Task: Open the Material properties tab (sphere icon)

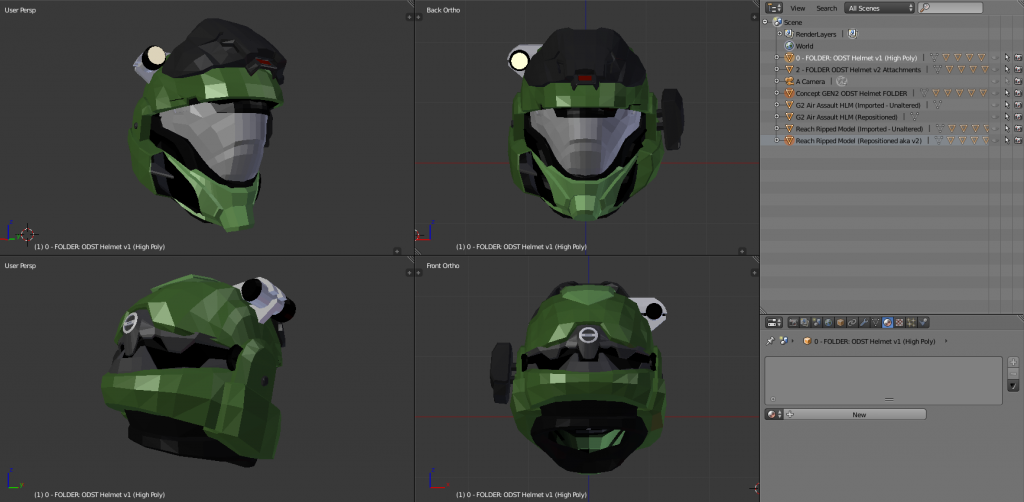Action: (x=888, y=322)
